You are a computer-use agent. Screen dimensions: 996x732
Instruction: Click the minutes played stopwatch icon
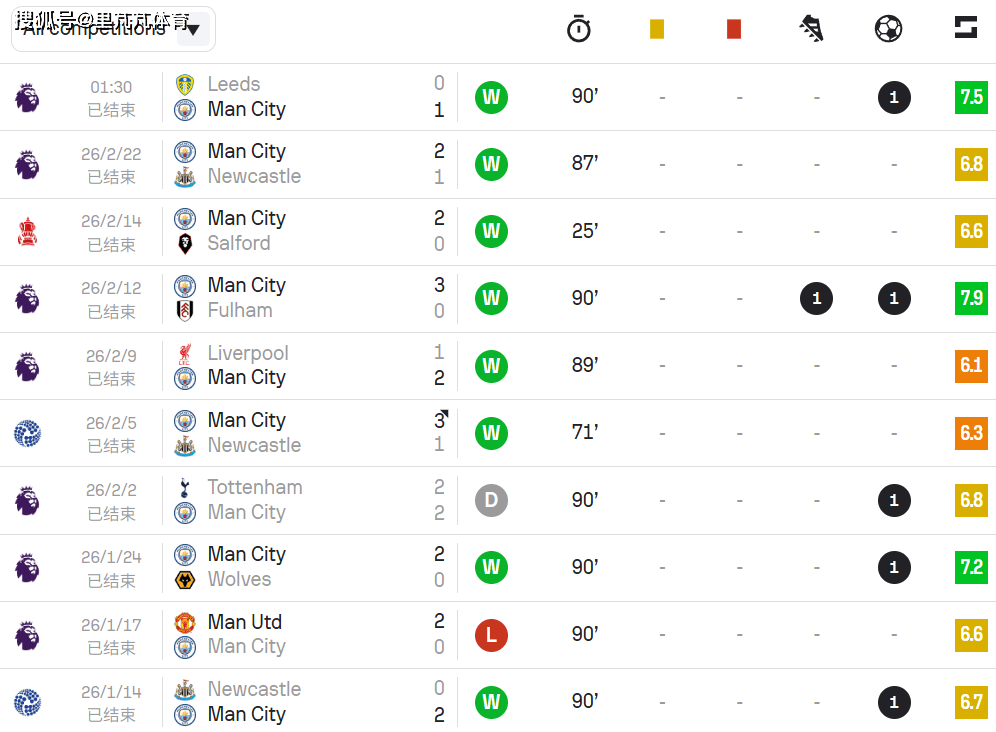(x=579, y=29)
